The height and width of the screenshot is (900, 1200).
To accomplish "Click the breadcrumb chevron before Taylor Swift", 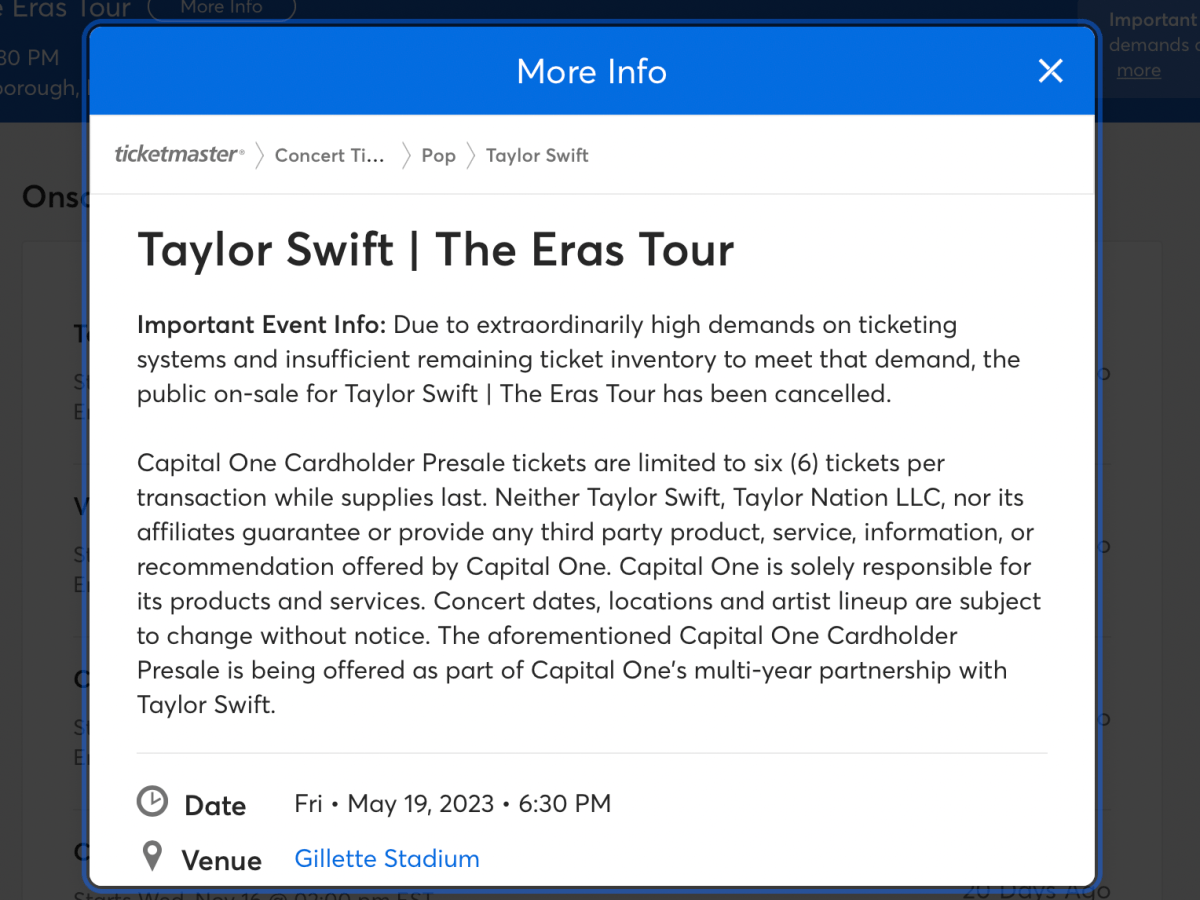I will pyautogui.click(x=470, y=155).
